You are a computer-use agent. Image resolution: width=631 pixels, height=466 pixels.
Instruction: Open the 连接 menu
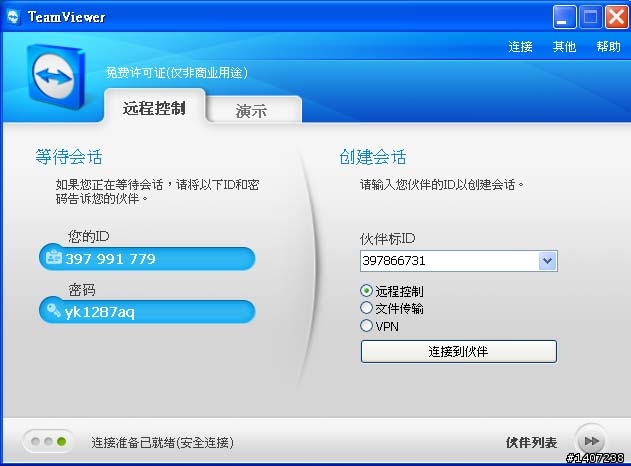pyautogui.click(x=520, y=47)
